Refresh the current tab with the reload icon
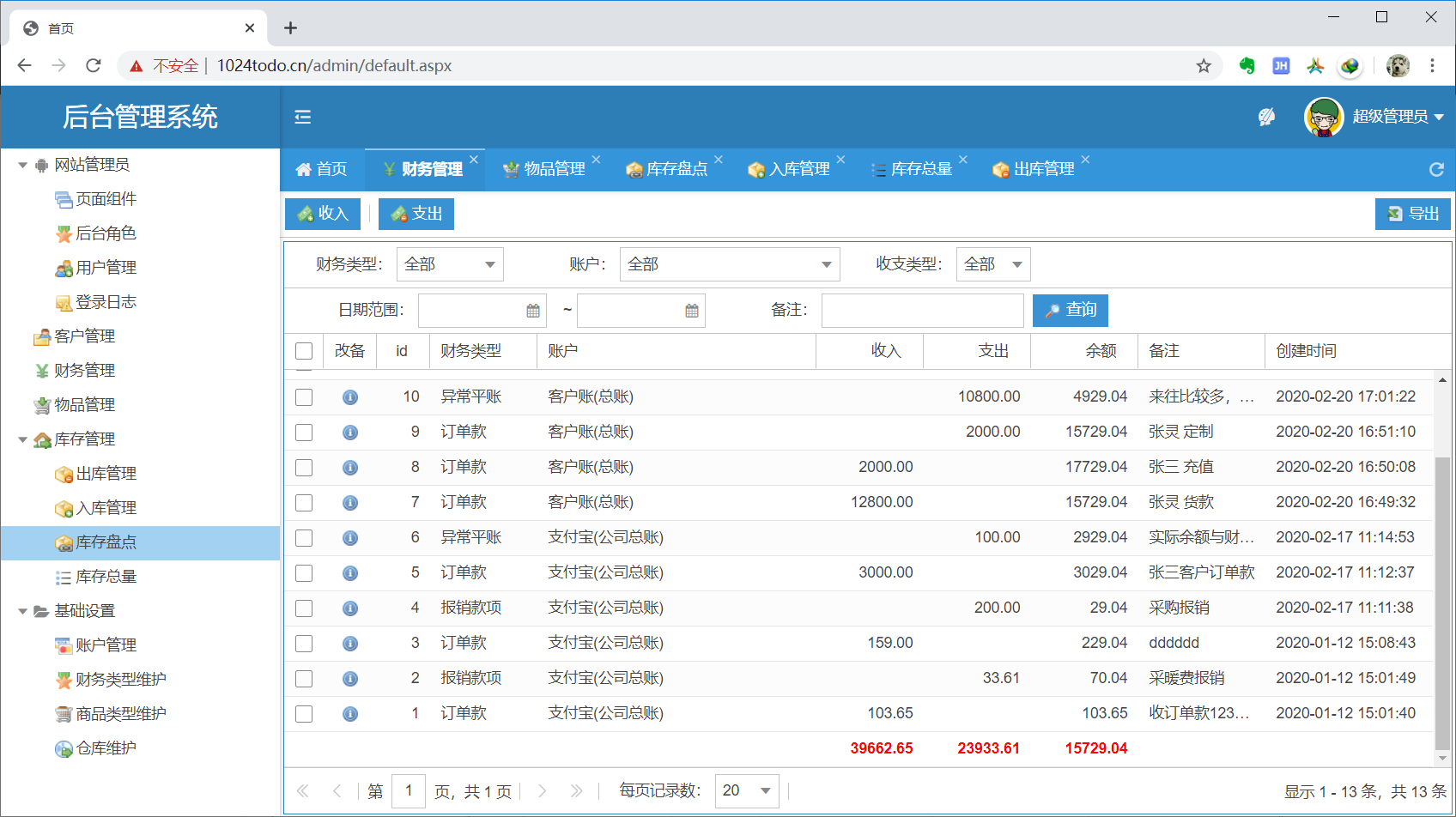Viewport: 1456px width, 817px height. [1436, 169]
